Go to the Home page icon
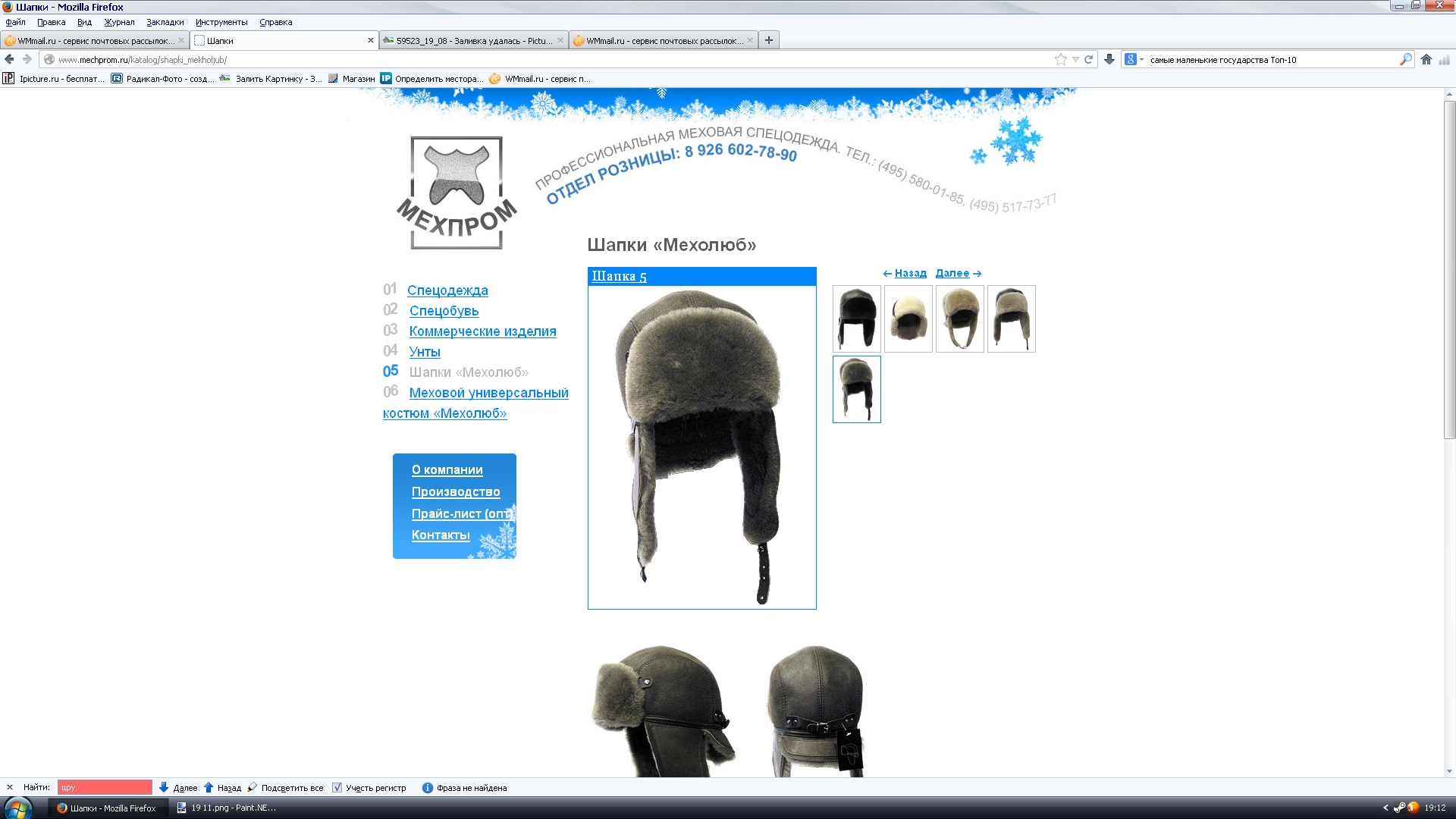 click(1426, 59)
